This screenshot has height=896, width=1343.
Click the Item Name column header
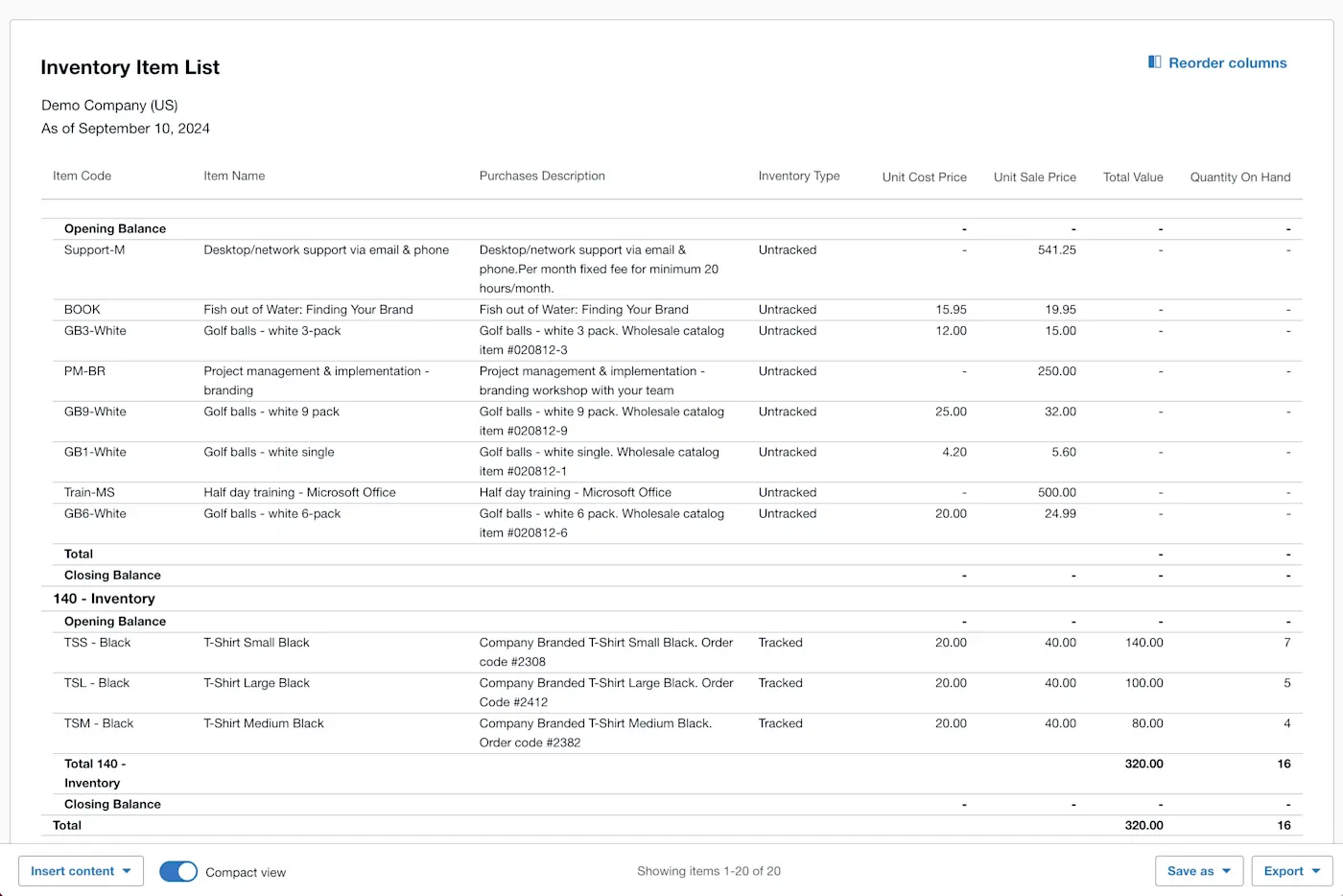pyautogui.click(x=234, y=176)
